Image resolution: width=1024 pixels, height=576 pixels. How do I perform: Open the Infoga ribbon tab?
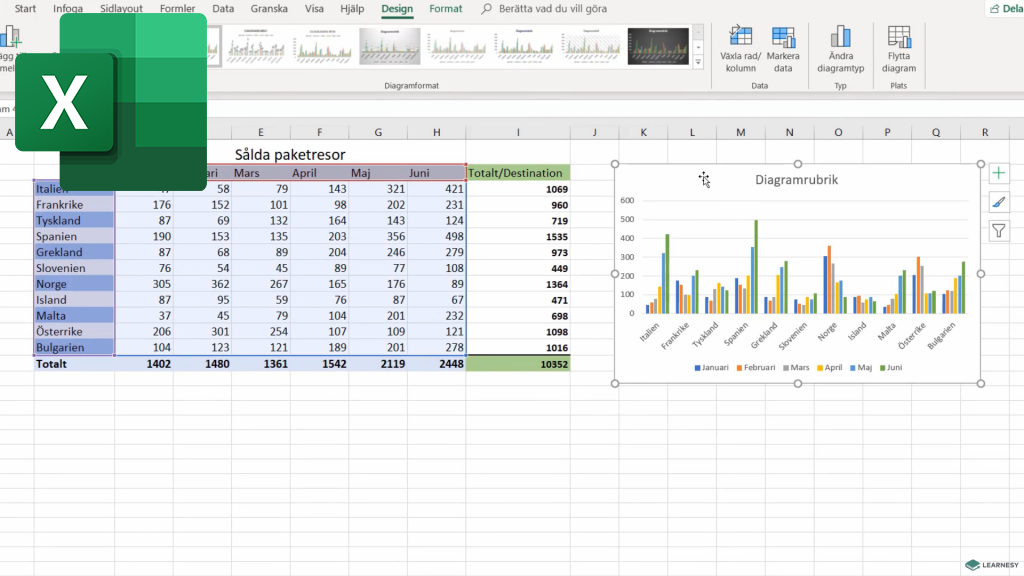68,8
